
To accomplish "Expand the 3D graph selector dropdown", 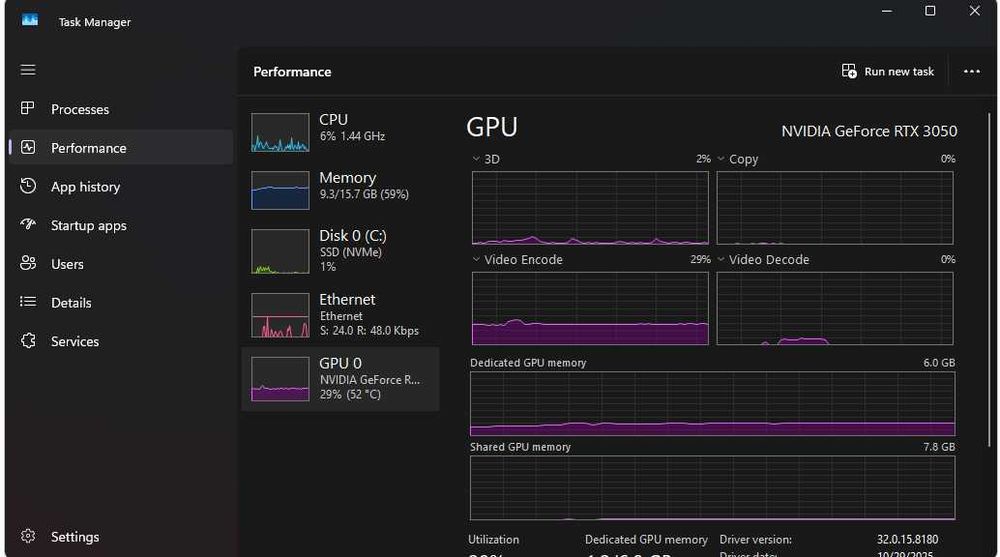I will coord(476,159).
